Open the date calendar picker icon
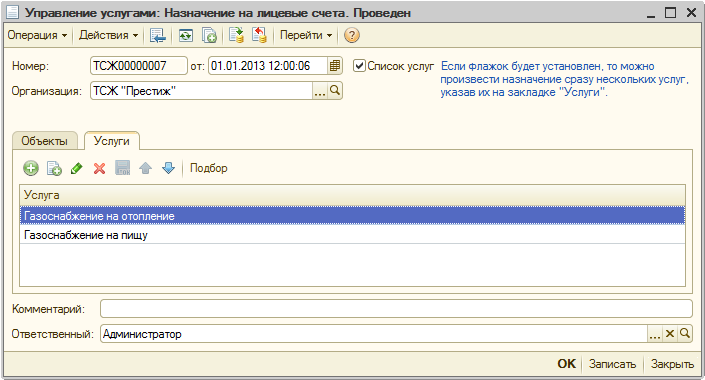 [x=335, y=66]
